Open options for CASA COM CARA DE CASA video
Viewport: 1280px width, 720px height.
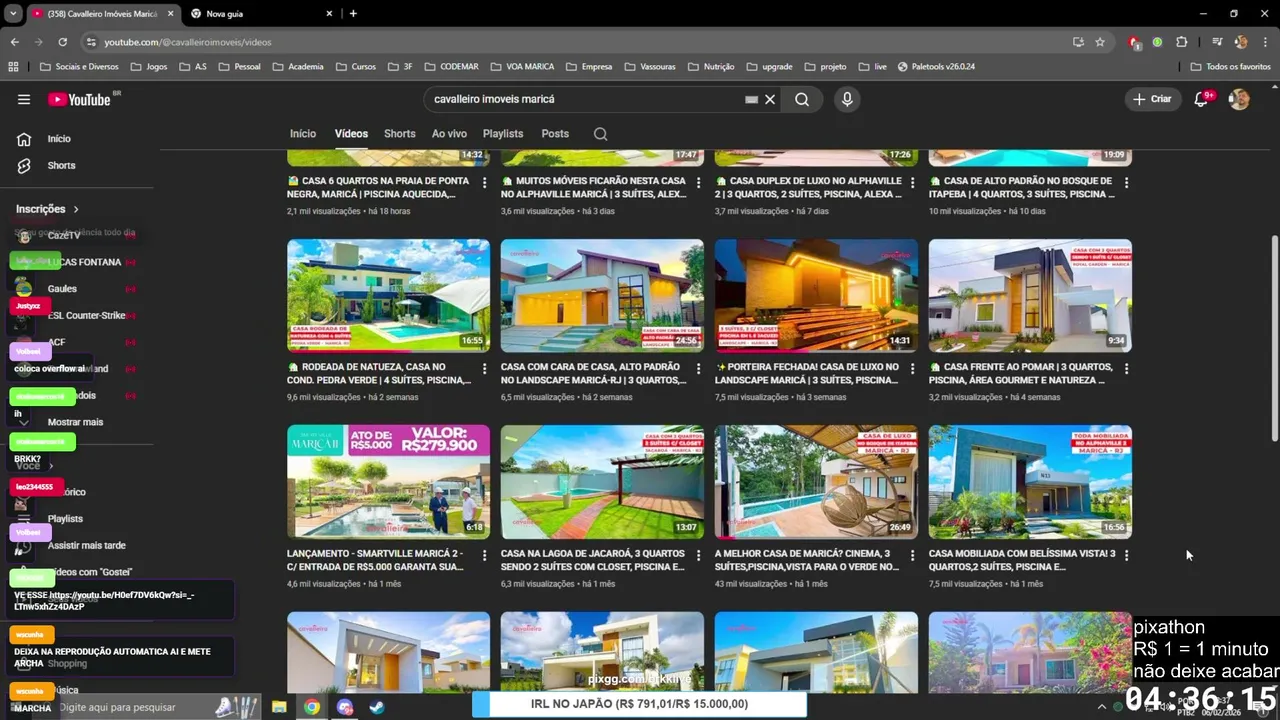[699, 369]
